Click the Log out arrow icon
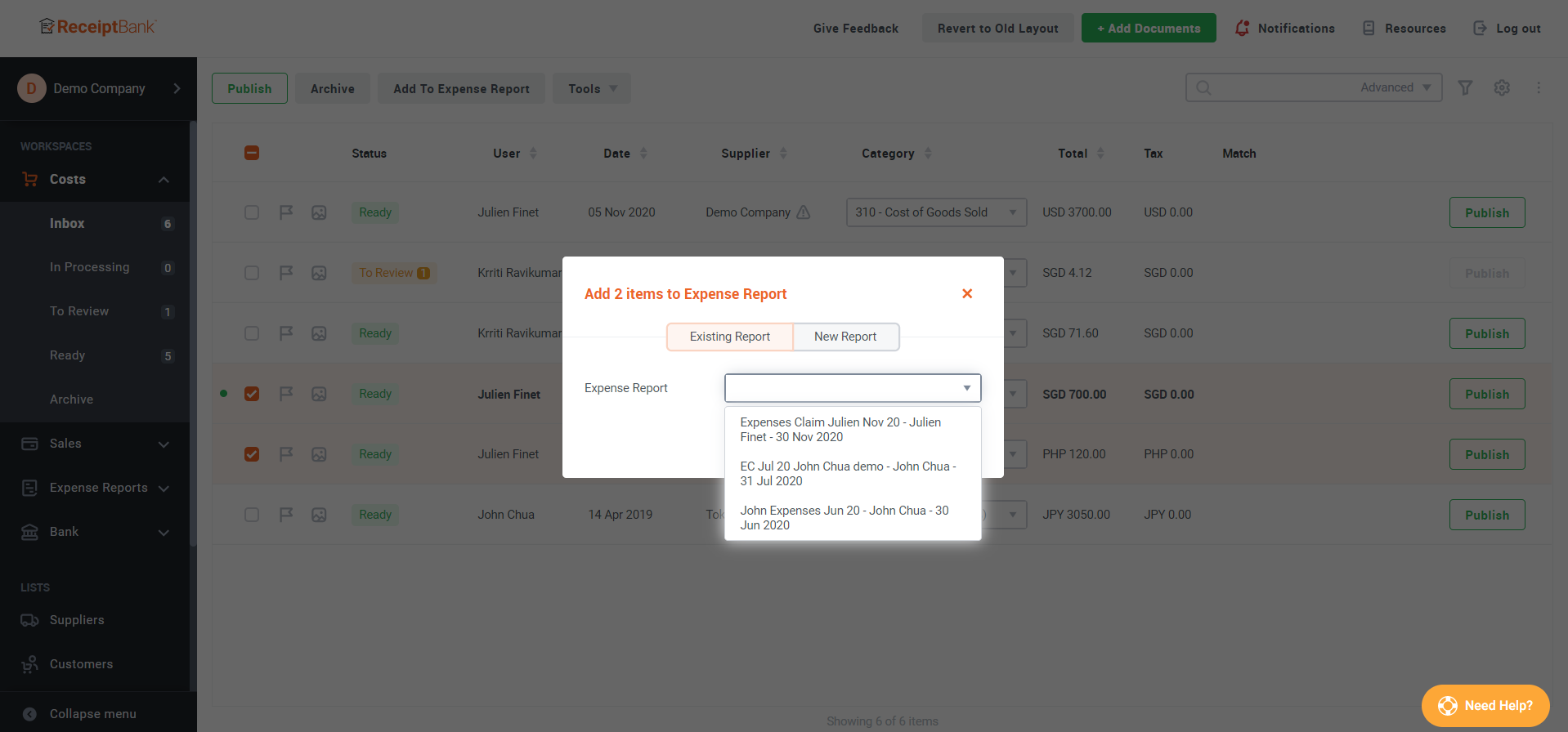 click(x=1480, y=29)
